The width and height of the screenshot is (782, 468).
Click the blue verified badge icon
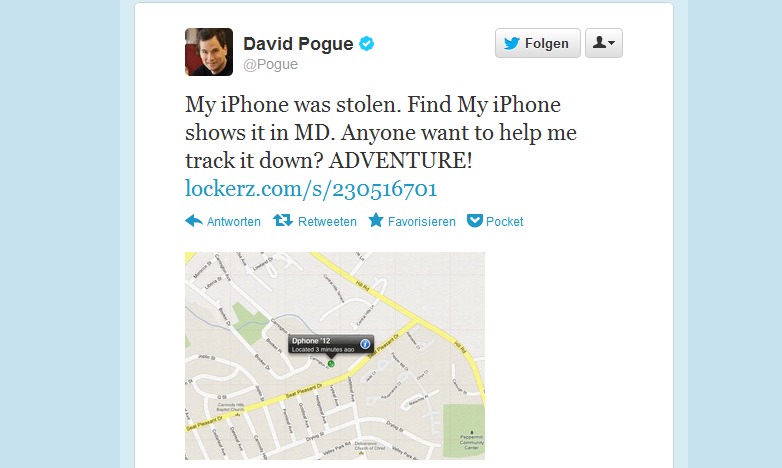[x=367, y=44]
